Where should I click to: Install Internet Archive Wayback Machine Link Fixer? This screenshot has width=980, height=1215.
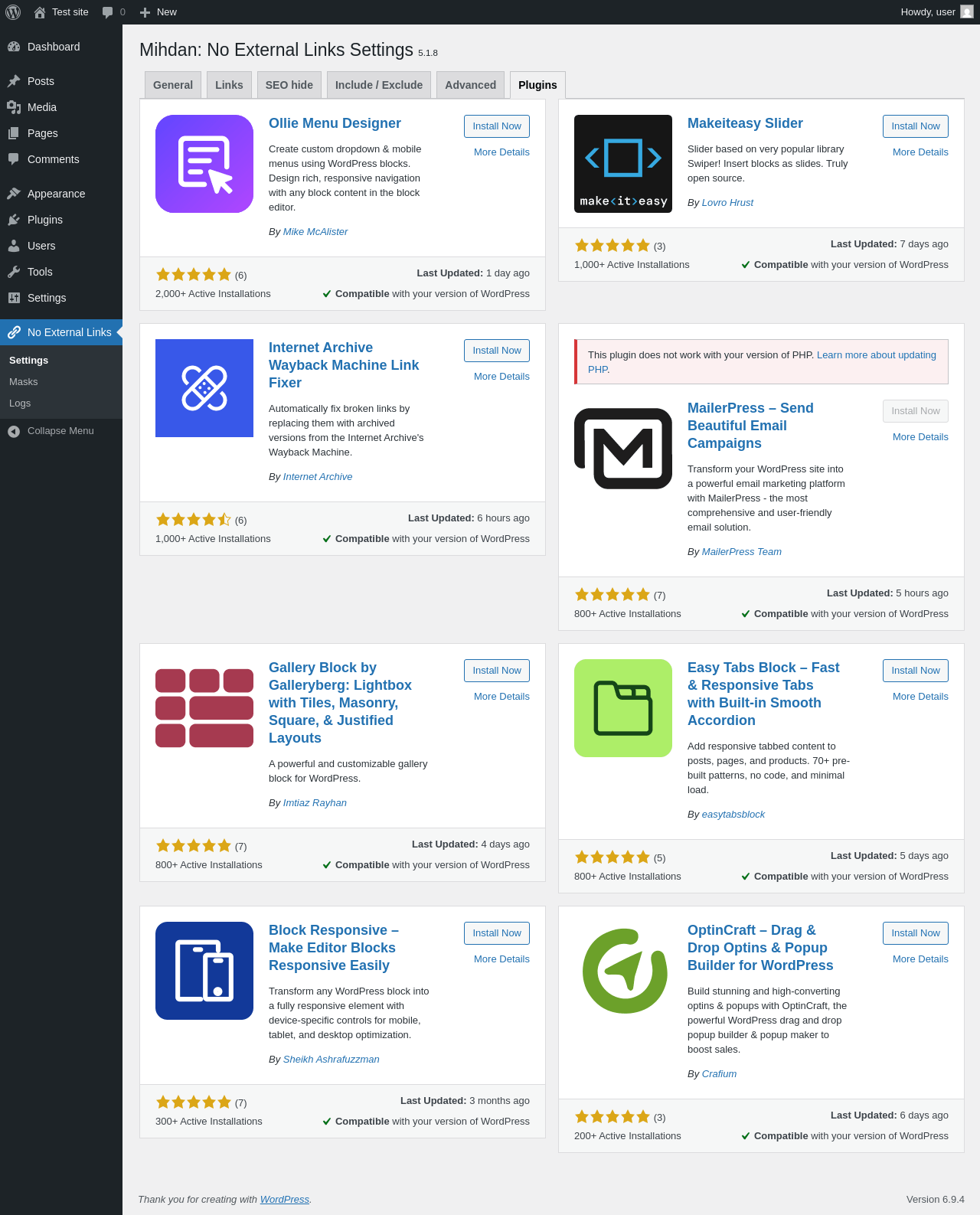[497, 351]
